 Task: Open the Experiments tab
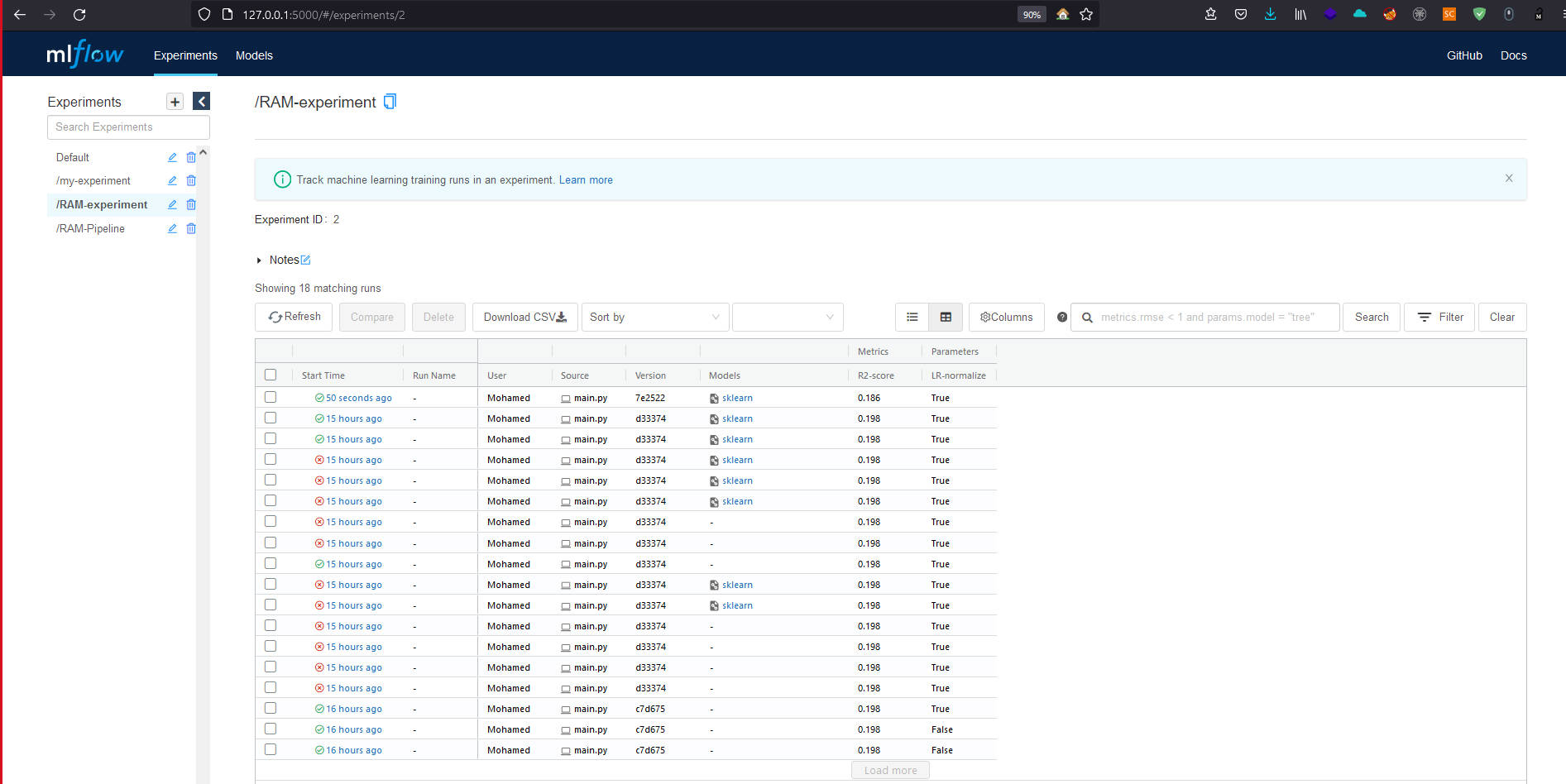click(185, 55)
